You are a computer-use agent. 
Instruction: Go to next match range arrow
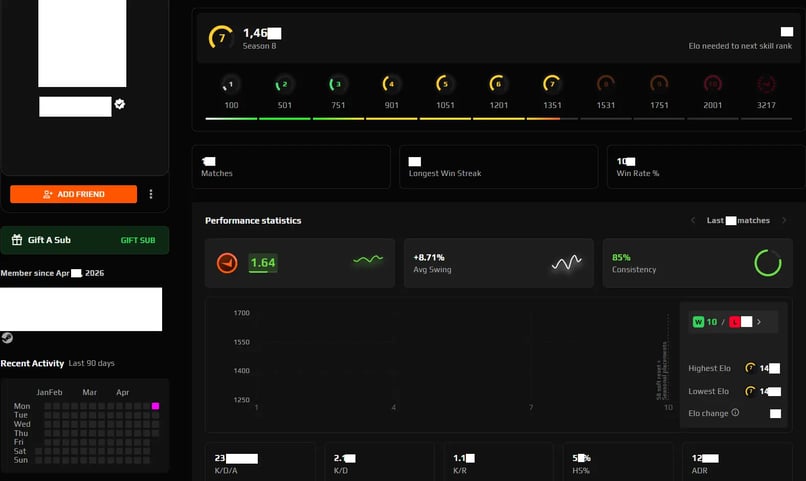[x=784, y=220]
